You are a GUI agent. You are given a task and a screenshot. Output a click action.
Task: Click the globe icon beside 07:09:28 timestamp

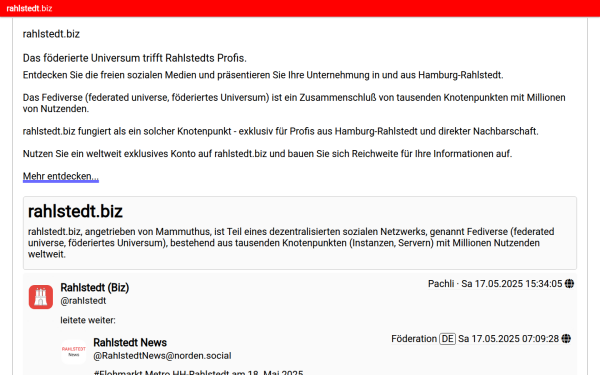(566, 339)
